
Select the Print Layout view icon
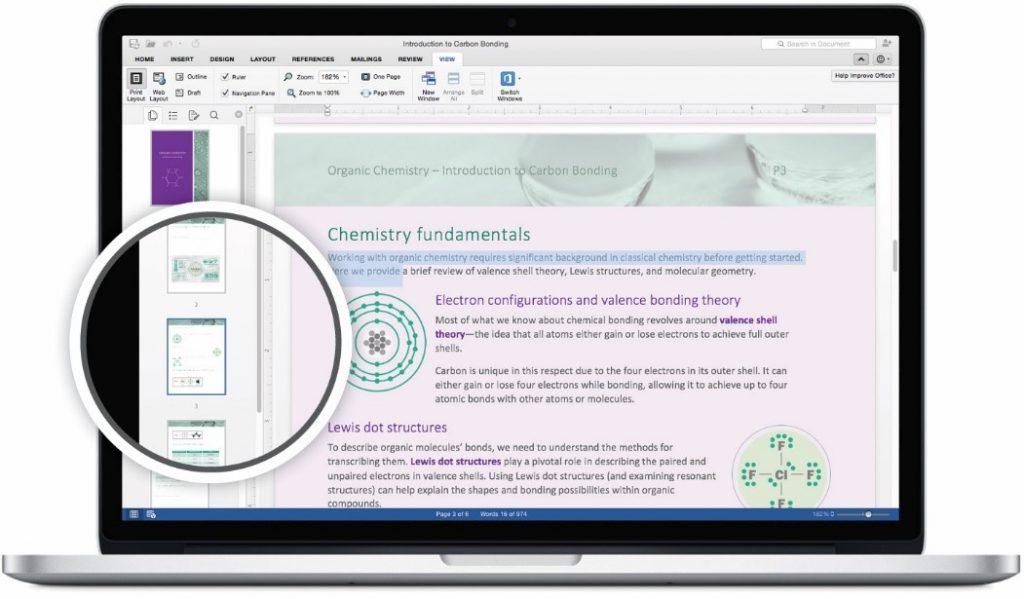click(x=135, y=81)
